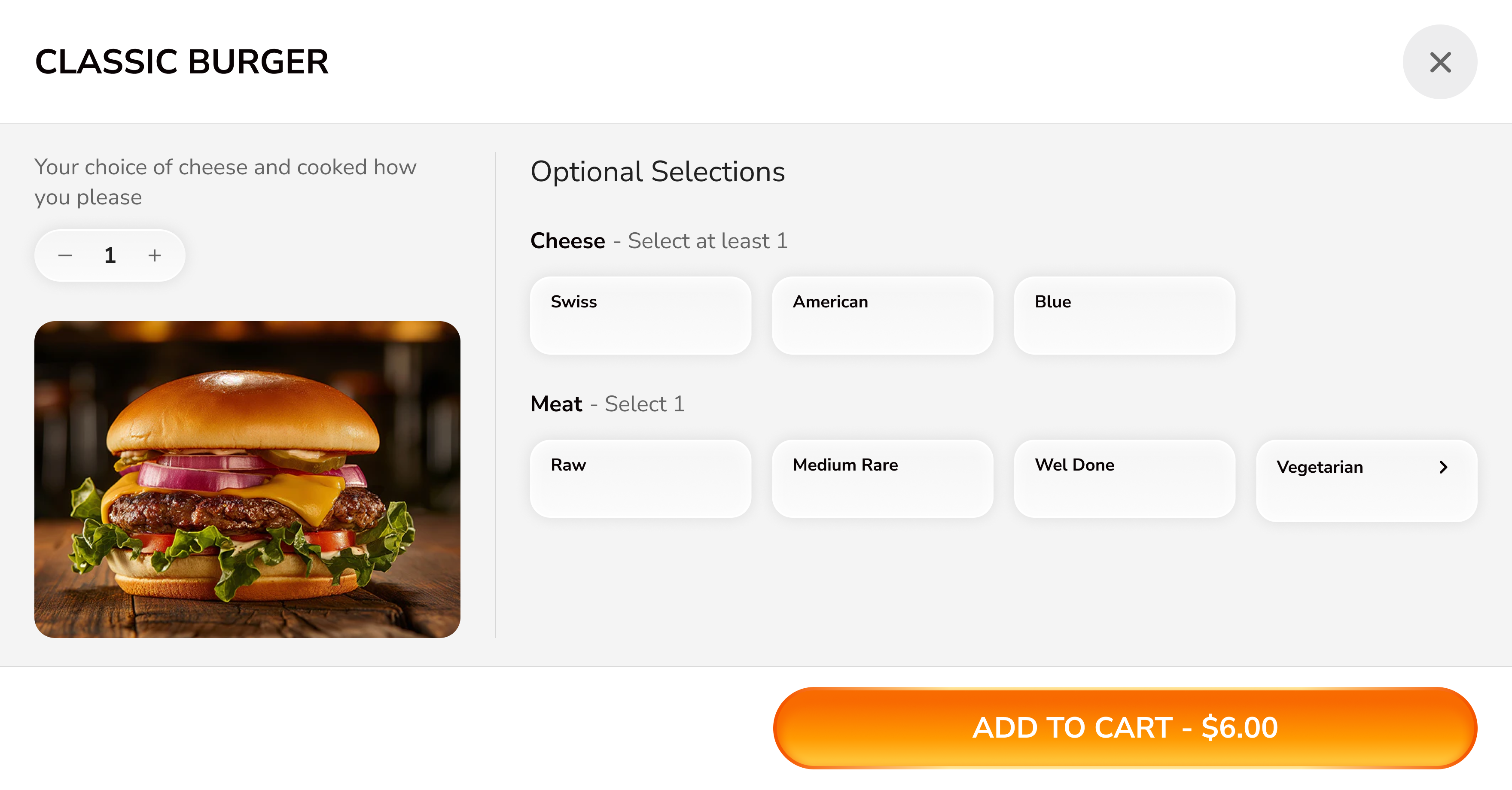Click the Optional Selections heading

click(x=657, y=172)
